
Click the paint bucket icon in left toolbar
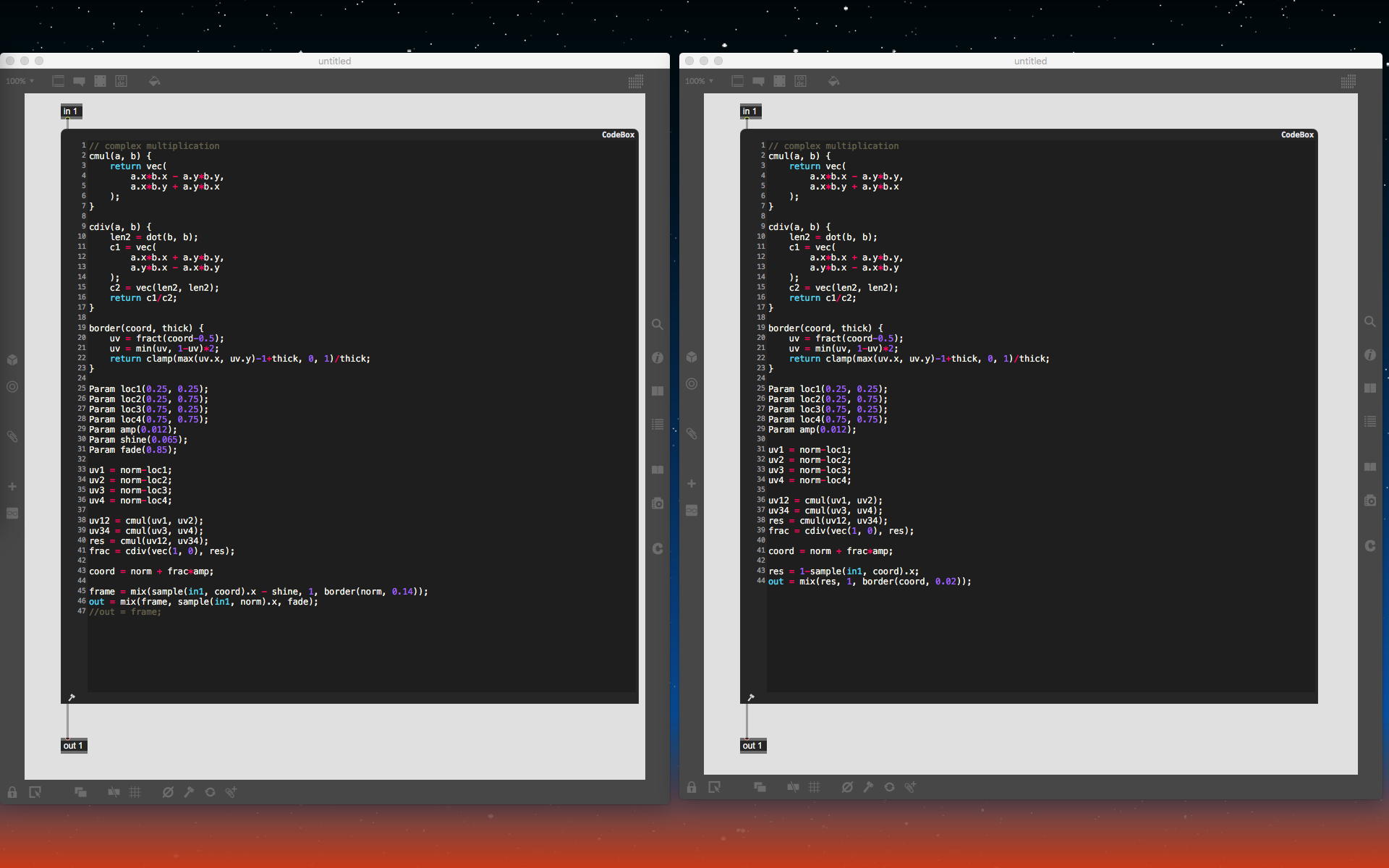[x=154, y=82]
